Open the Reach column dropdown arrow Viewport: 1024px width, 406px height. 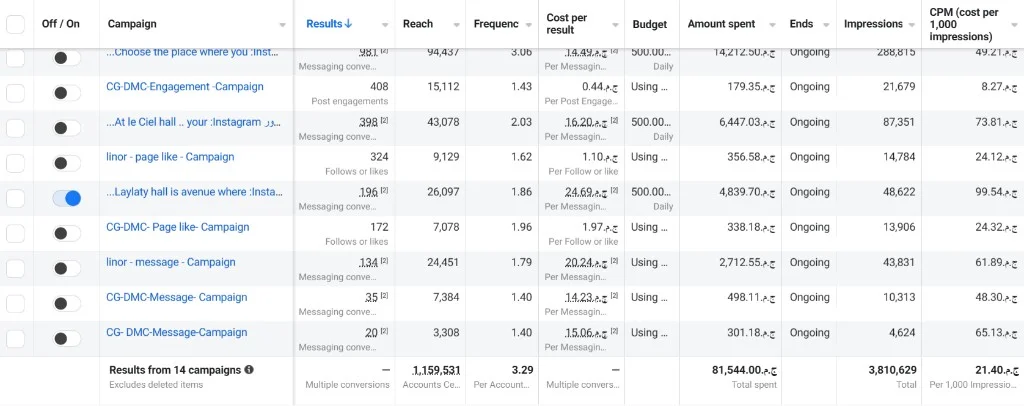coord(455,25)
